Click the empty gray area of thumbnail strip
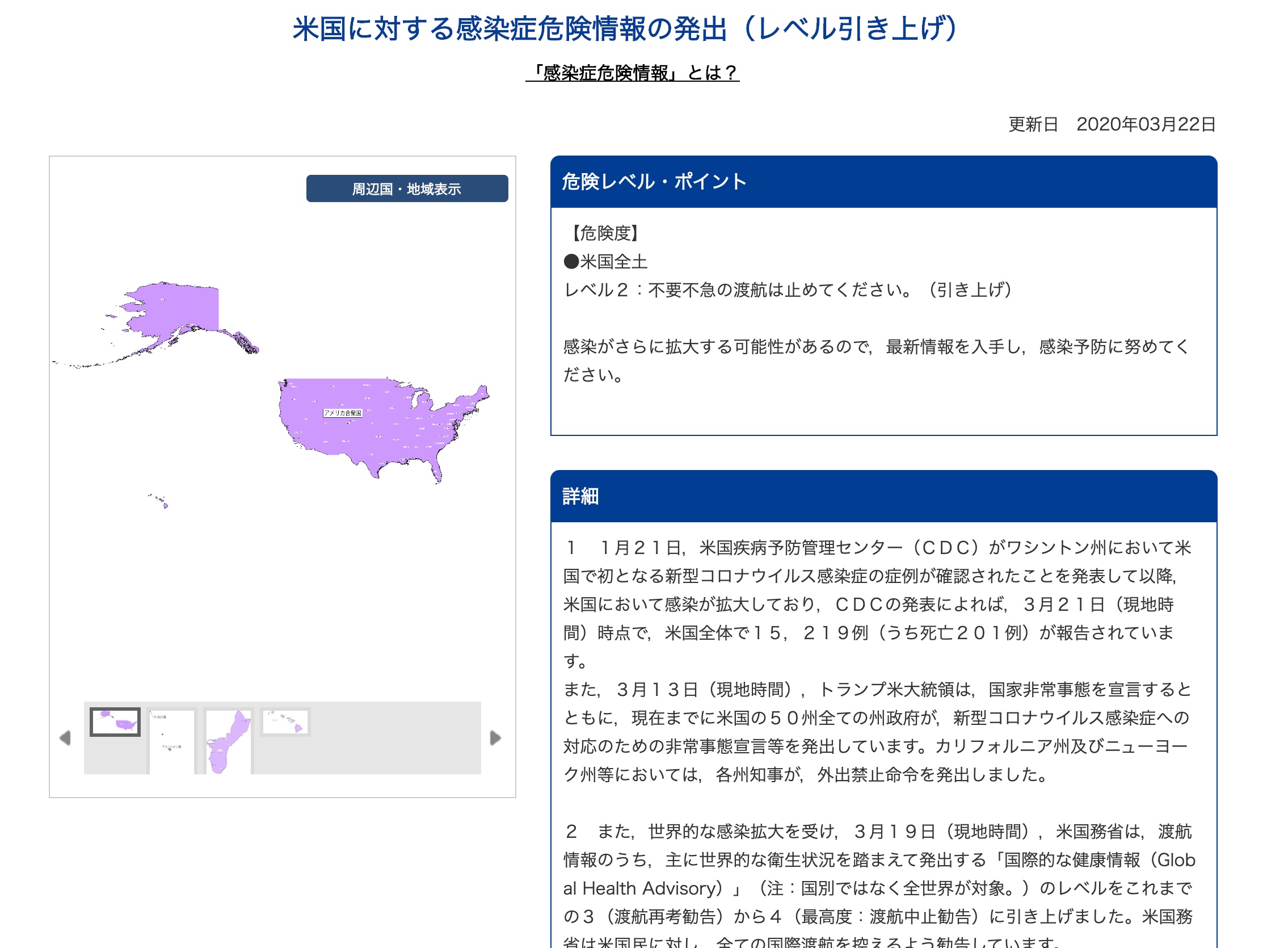 [395, 738]
